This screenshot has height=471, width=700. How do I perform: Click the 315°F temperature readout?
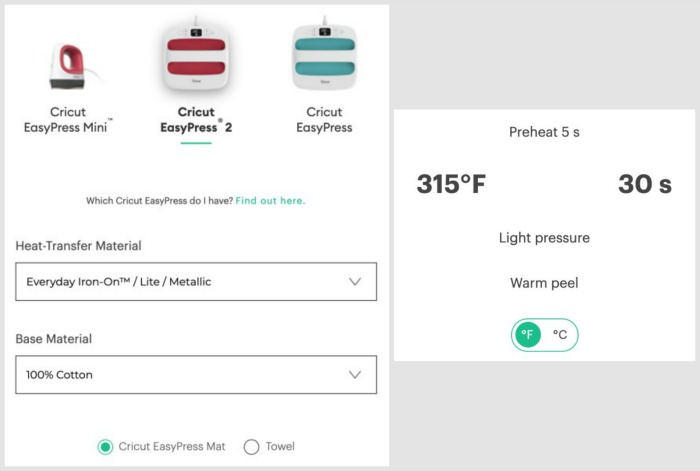(x=451, y=184)
